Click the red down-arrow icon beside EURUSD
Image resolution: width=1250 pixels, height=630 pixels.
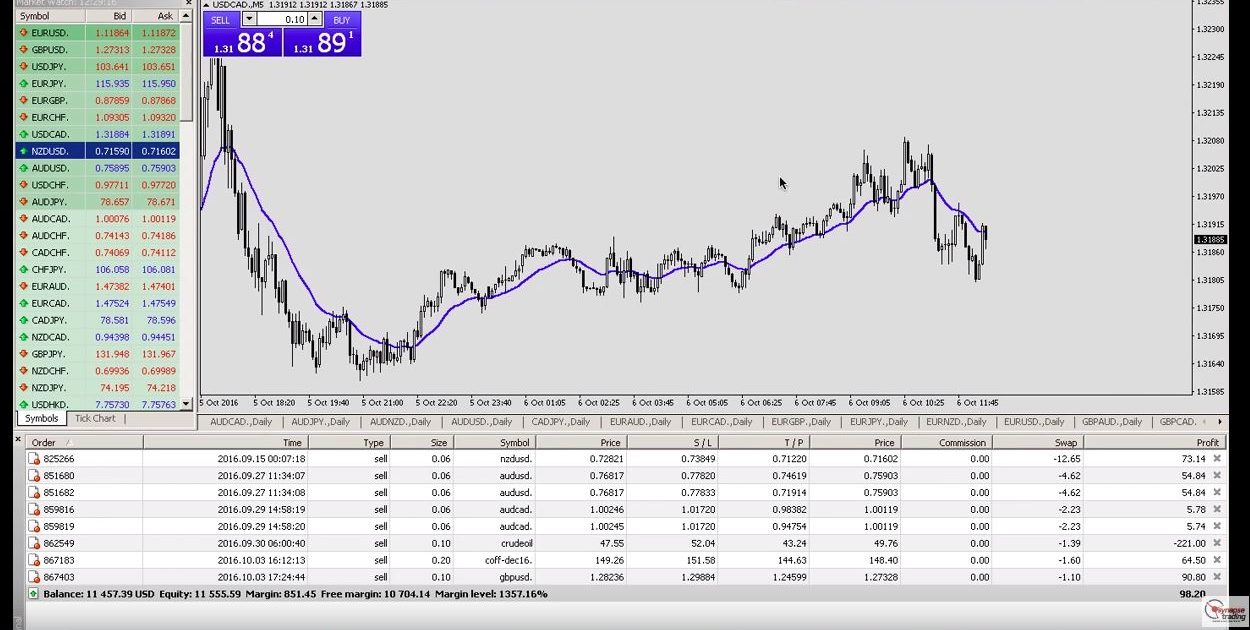(x=23, y=33)
